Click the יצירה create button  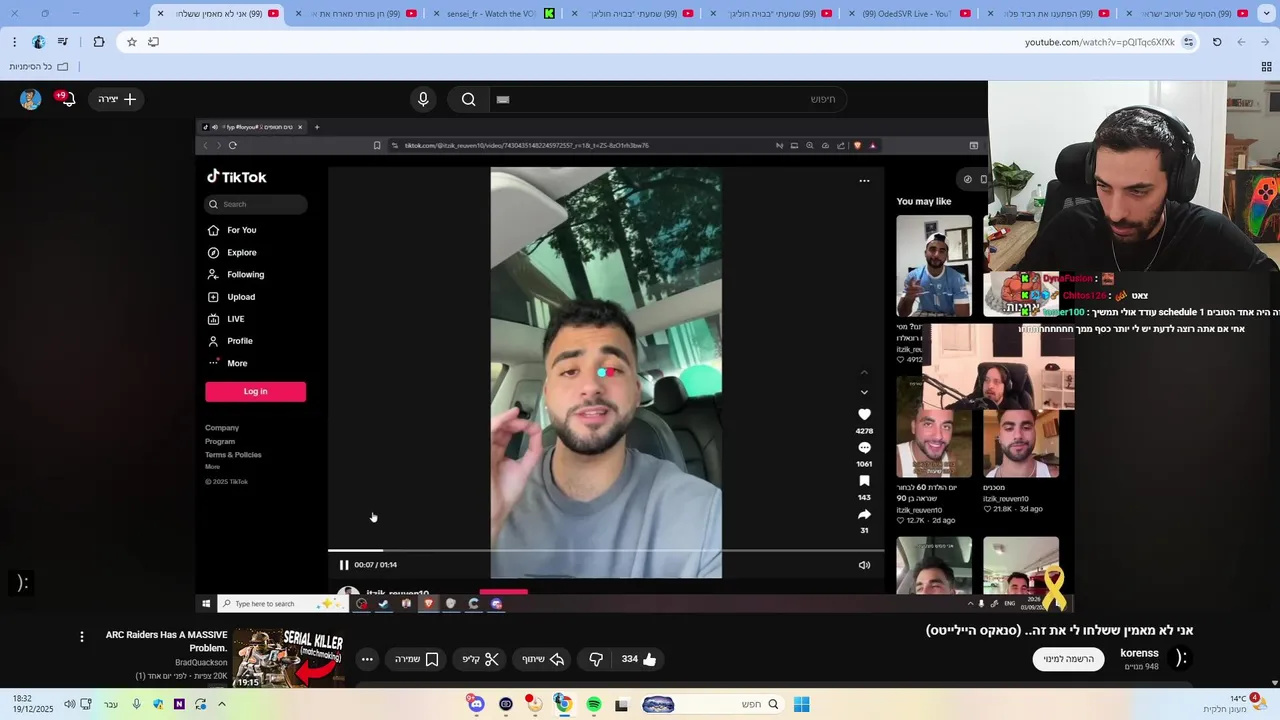[x=117, y=99]
